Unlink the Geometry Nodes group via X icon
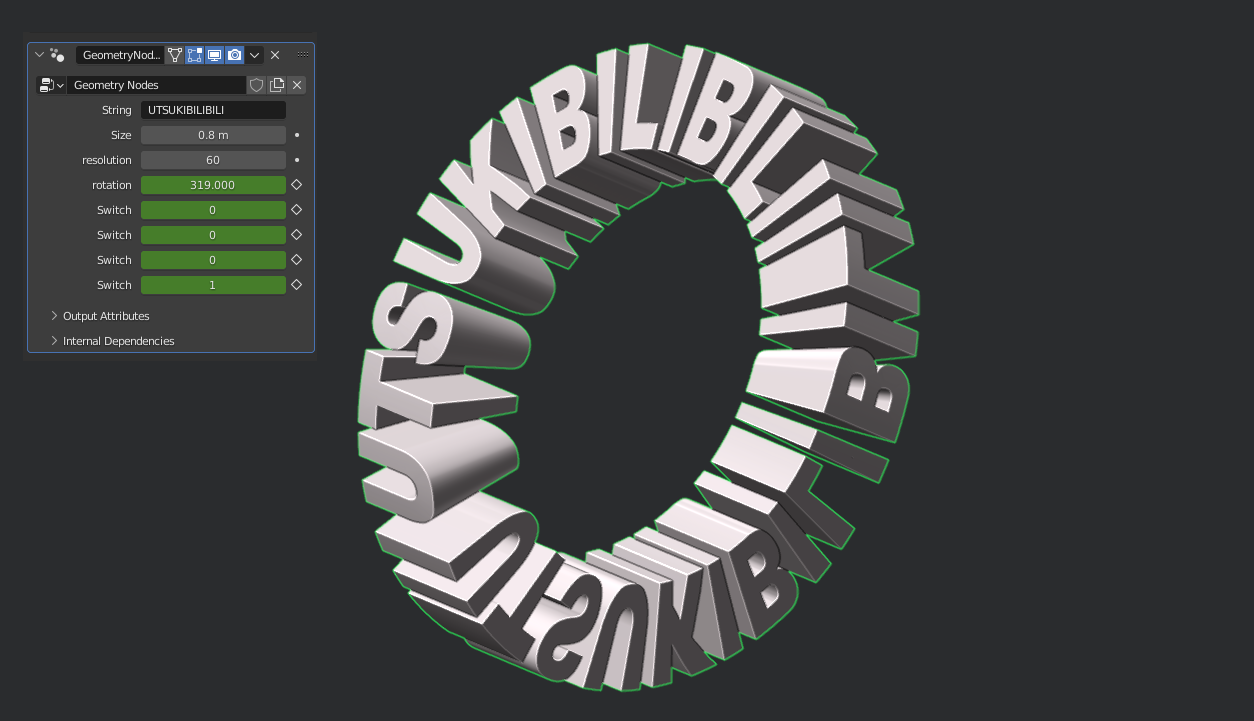Image resolution: width=1254 pixels, height=721 pixels. [295, 85]
